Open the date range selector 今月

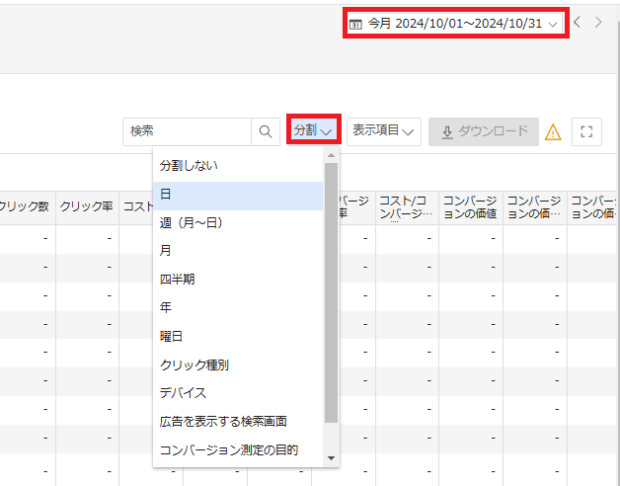coord(455,22)
